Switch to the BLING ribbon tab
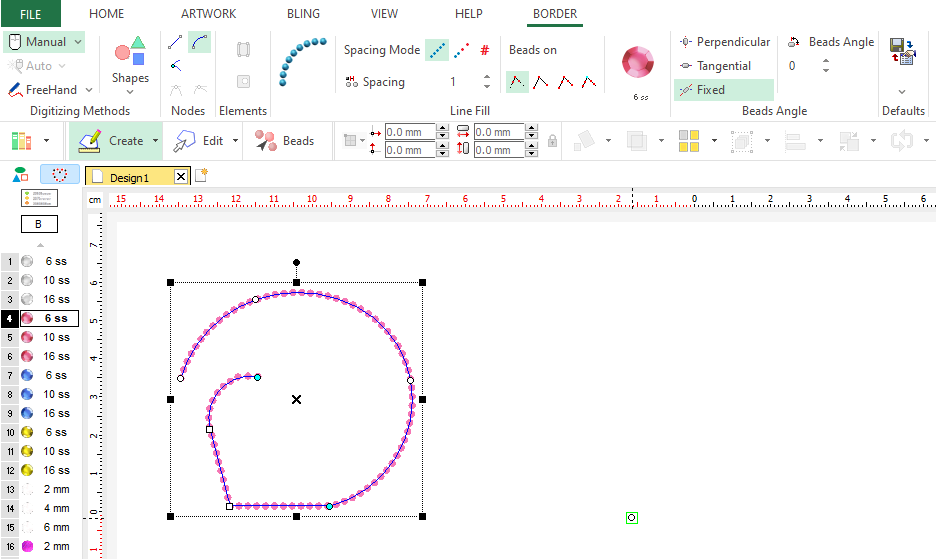Viewport: 936px width, 559px height. coord(303,13)
